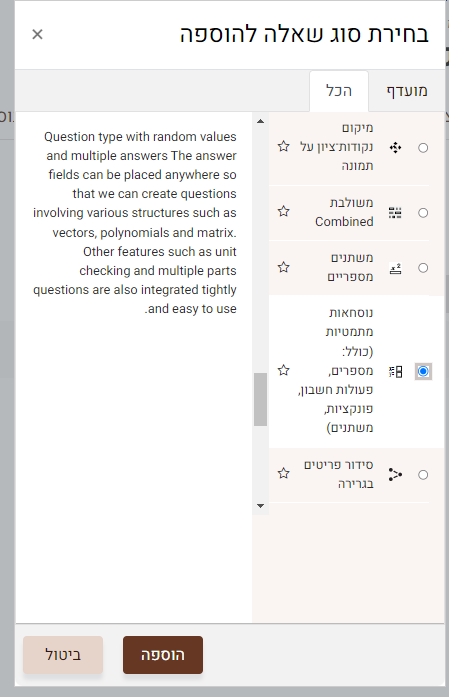Select the מיקום נקודות-ציון על תמונה radio button
The image size is (449, 697).
tap(423, 148)
